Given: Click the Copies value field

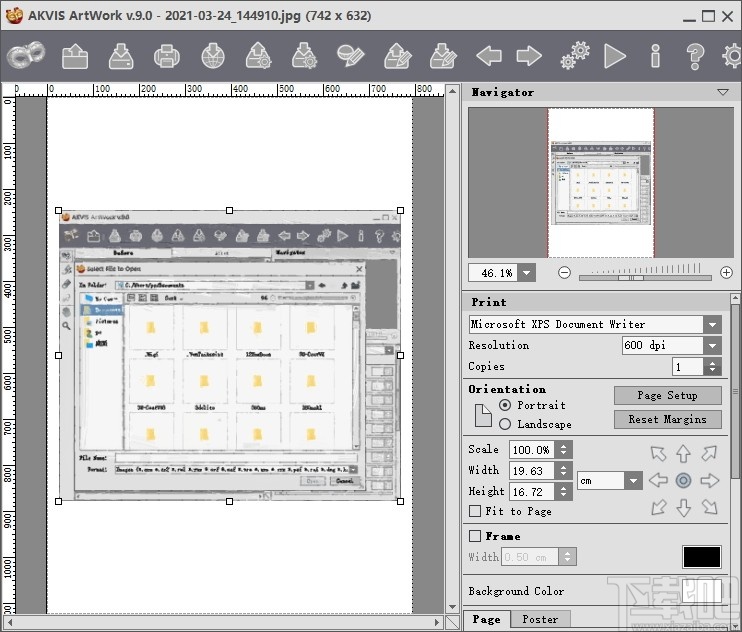Looking at the screenshot, I should [x=688, y=367].
